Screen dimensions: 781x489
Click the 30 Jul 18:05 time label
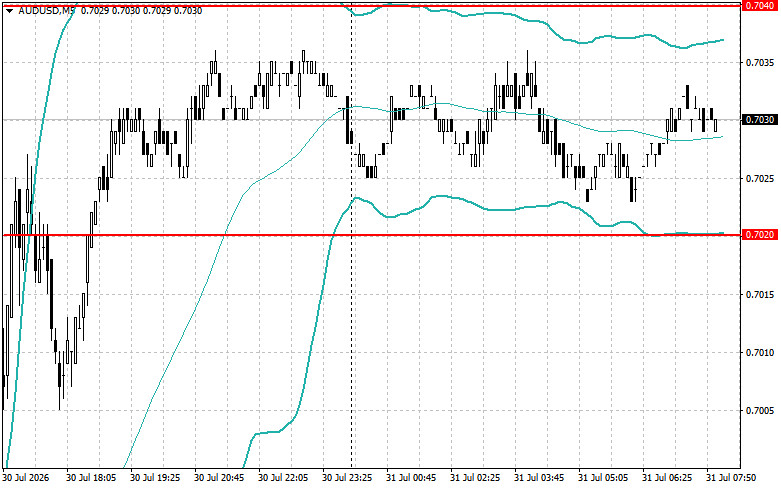pos(91,478)
